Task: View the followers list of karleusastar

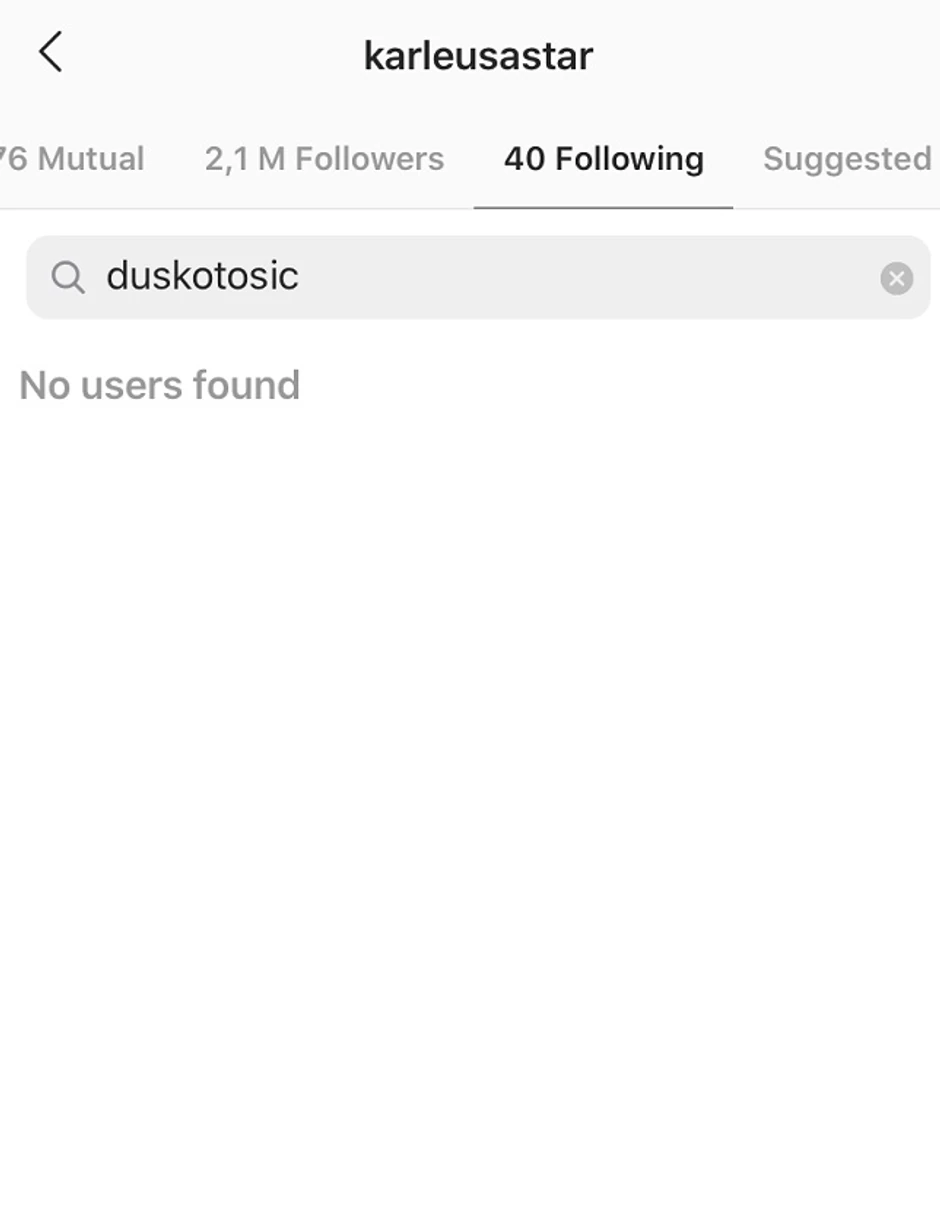Action: [x=324, y=159]
